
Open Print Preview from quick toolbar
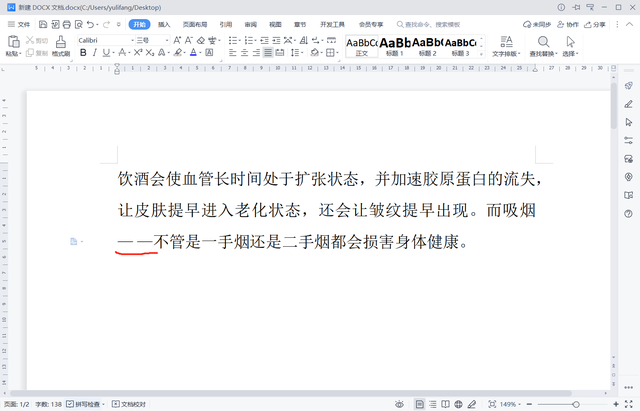click(x=78, y=24)
